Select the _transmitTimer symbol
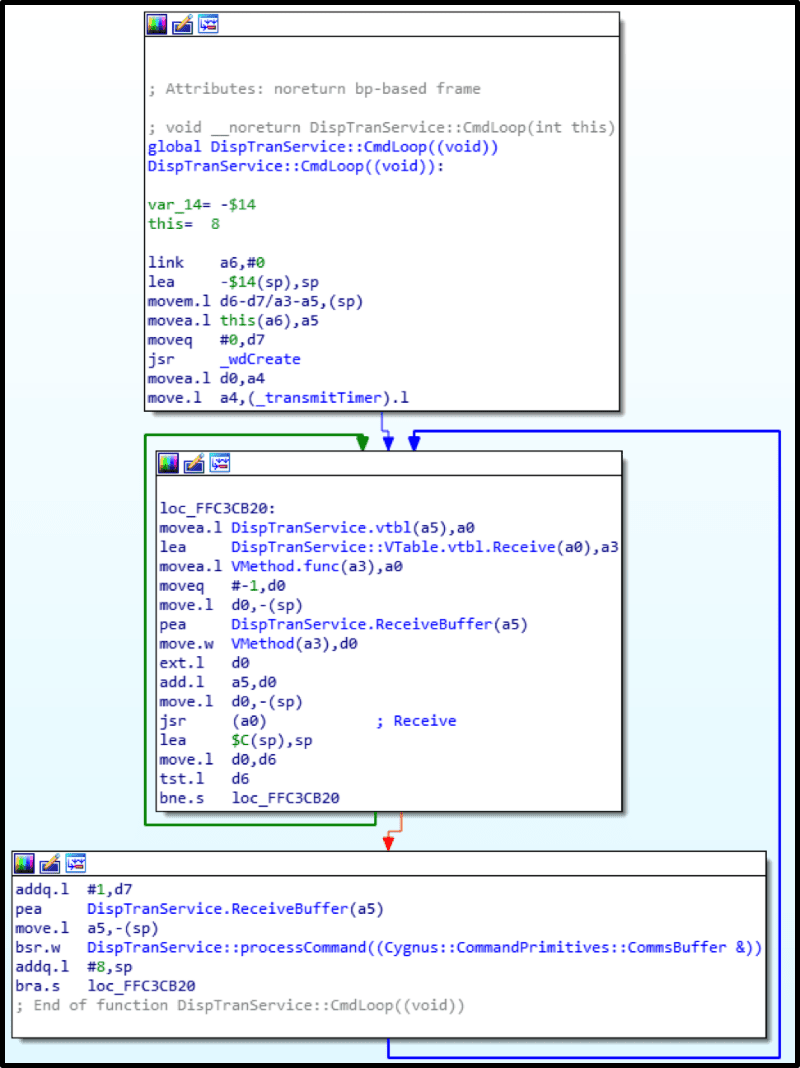Image resolution: width=800 pixels, height=1068 pixels. (317, 398)
